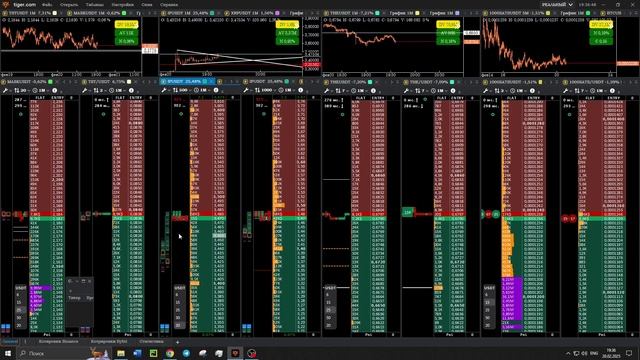The image size is (640, 360).
Task: Click white link color swatch on TRT/USDT tab
Action: (x=129, y=82)
